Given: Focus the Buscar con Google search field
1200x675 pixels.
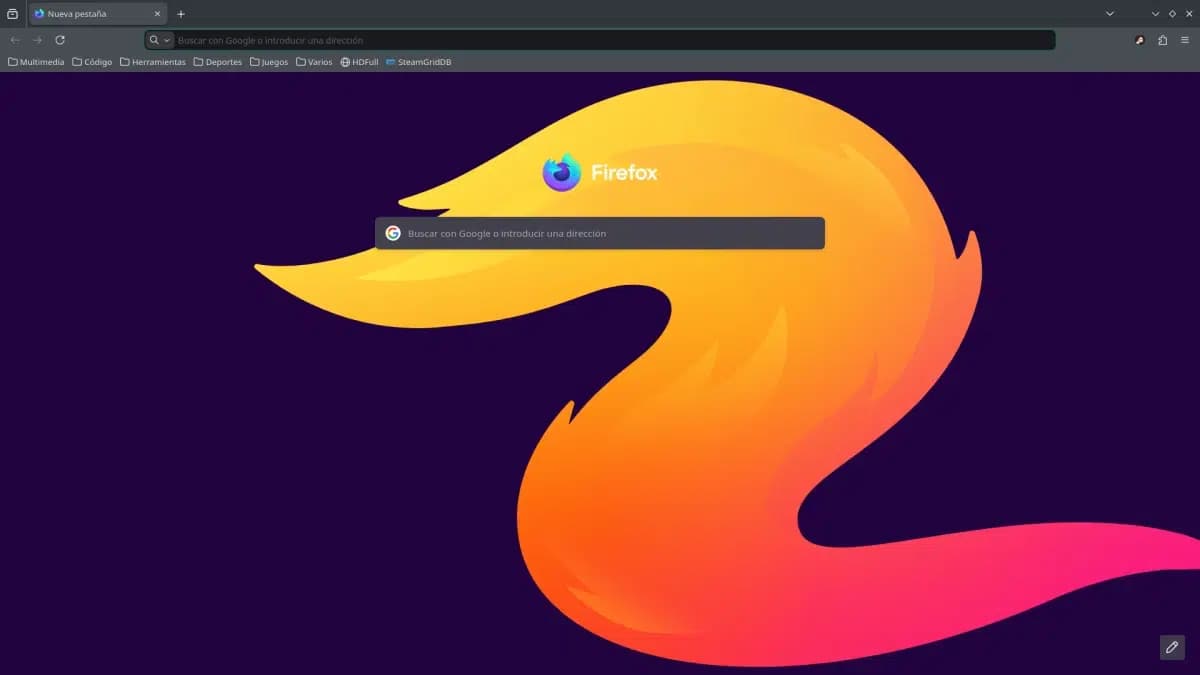Looking at the screenshot, I should pos(600,233).
